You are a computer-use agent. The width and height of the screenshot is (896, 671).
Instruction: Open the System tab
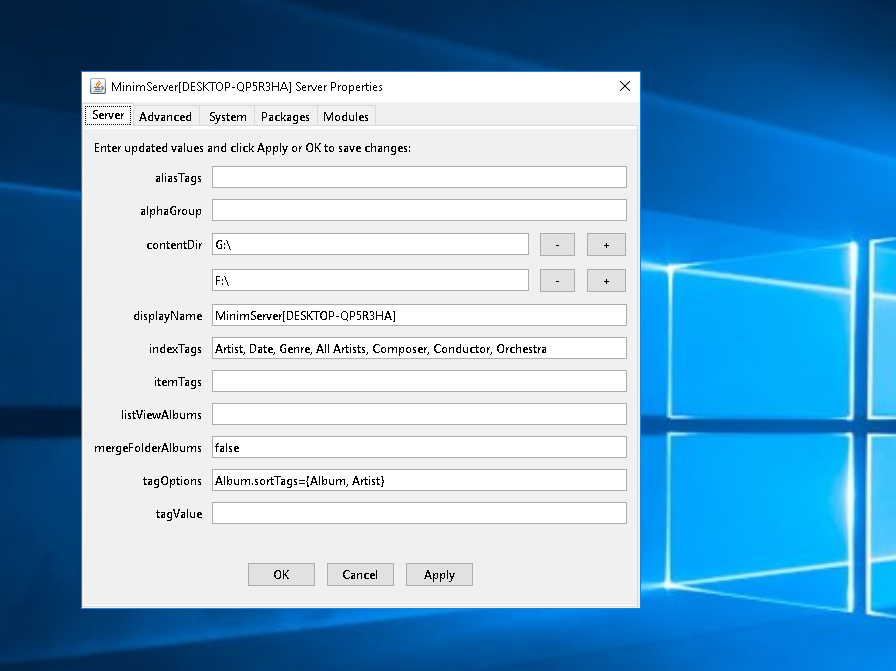[x=226, y=116]
